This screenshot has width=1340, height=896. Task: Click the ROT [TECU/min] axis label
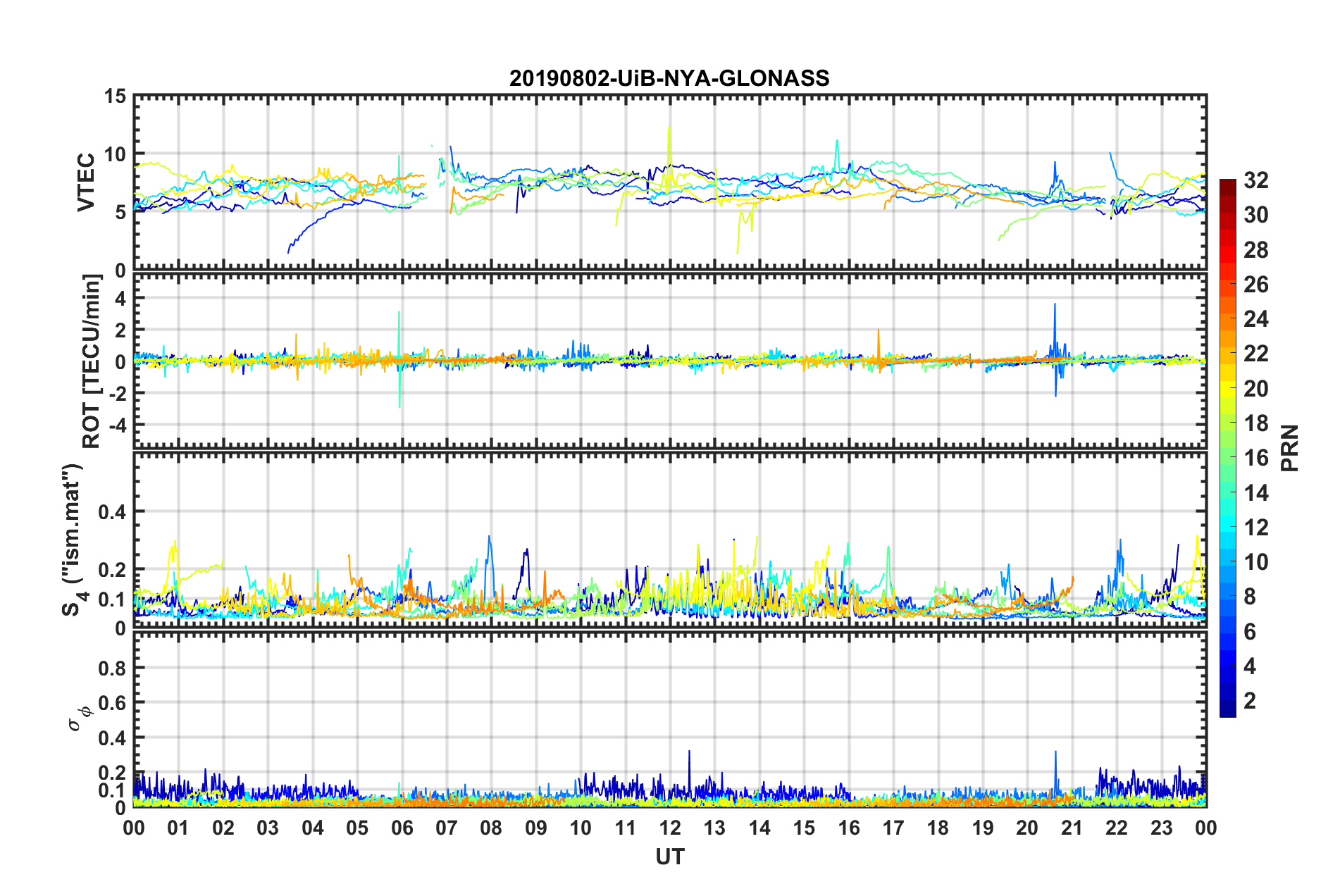pyautogui.click(x=92, y=361)
